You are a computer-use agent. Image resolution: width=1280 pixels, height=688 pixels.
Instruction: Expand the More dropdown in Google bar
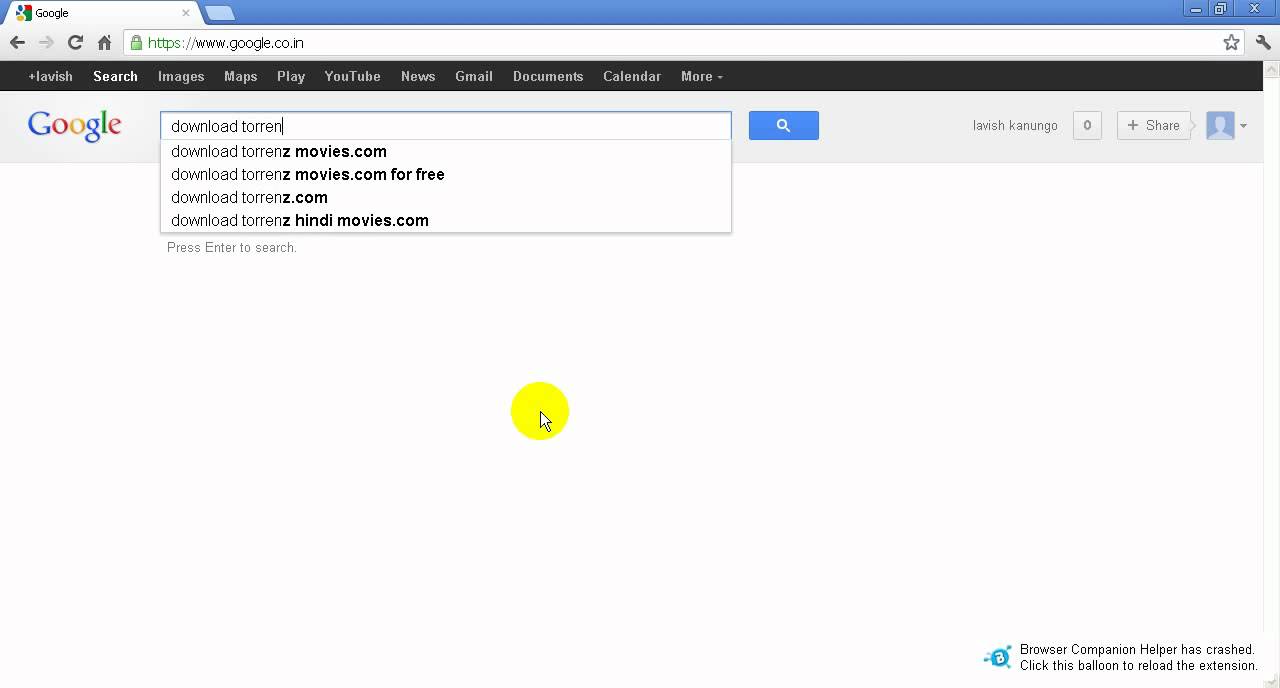pyautogui.click(x=702, y=76)
